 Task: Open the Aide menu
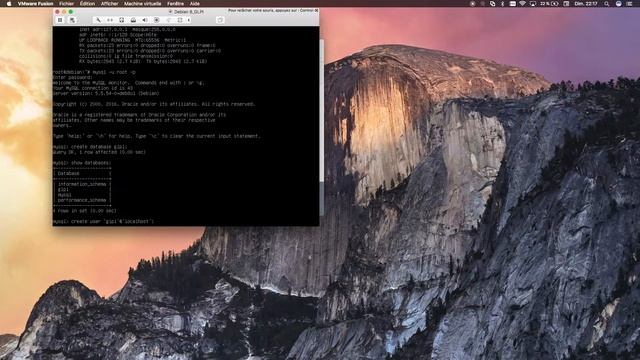coord(195,4)
